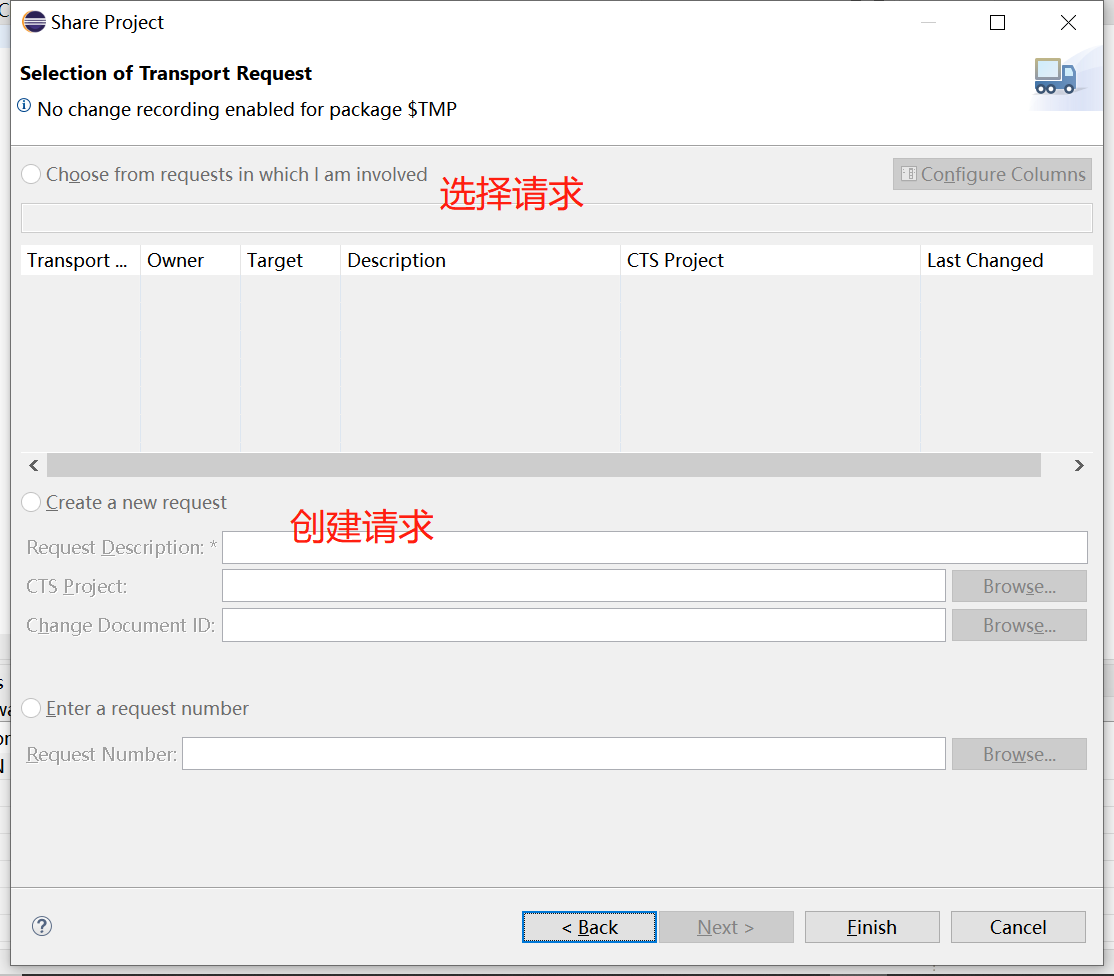Click the Cancel button
The image size is (1114, 976).
1018,926
